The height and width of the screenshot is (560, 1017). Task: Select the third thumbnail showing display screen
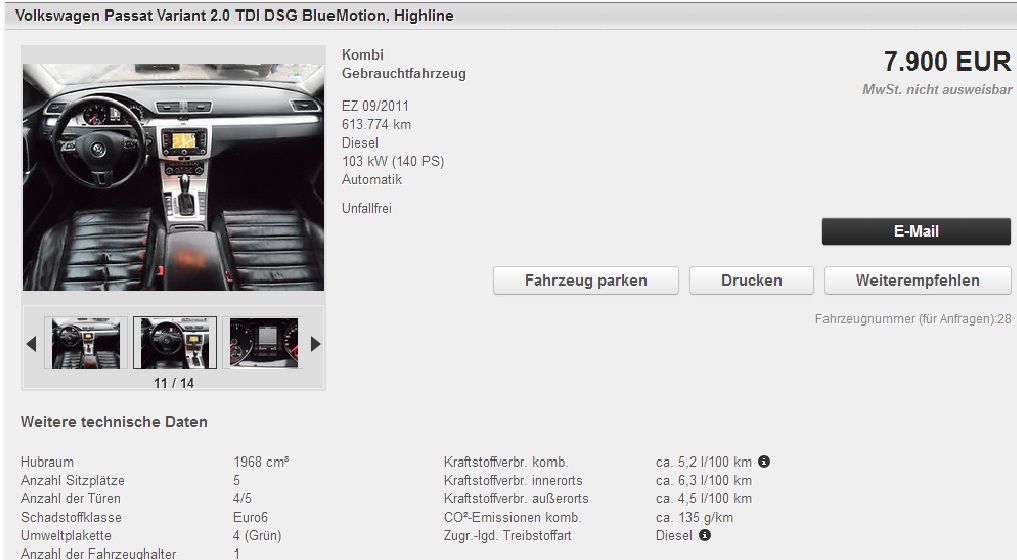[x=264, y=343]
